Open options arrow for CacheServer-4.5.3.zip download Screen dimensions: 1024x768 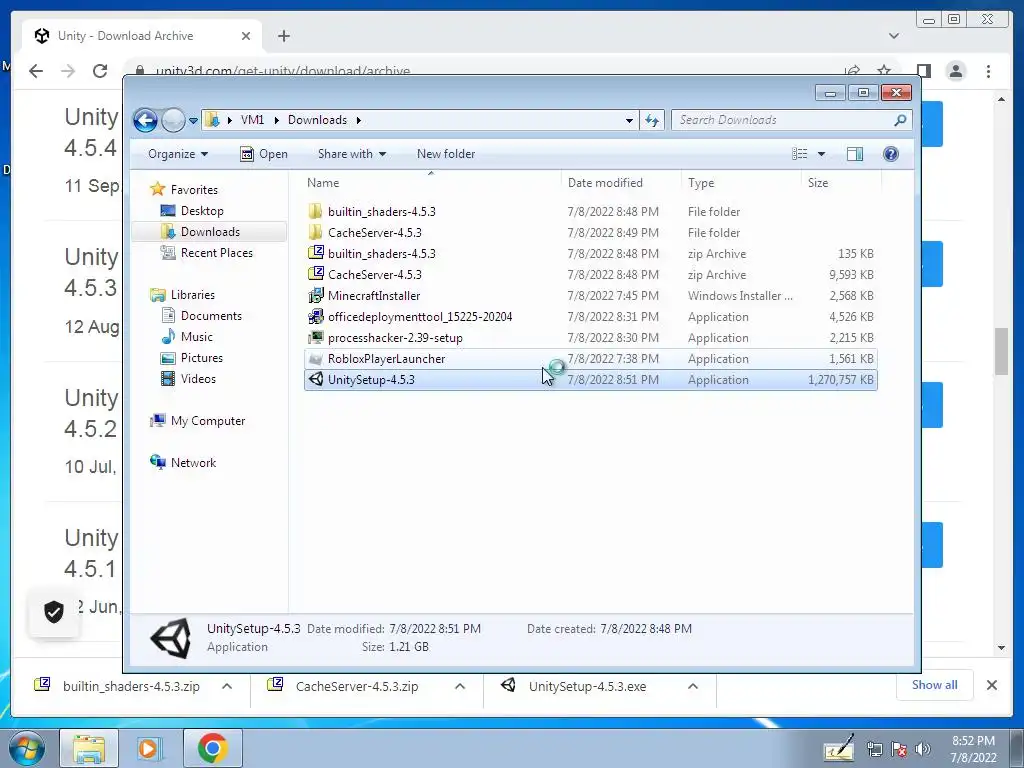pyautogui.click(x=460, y=686)
